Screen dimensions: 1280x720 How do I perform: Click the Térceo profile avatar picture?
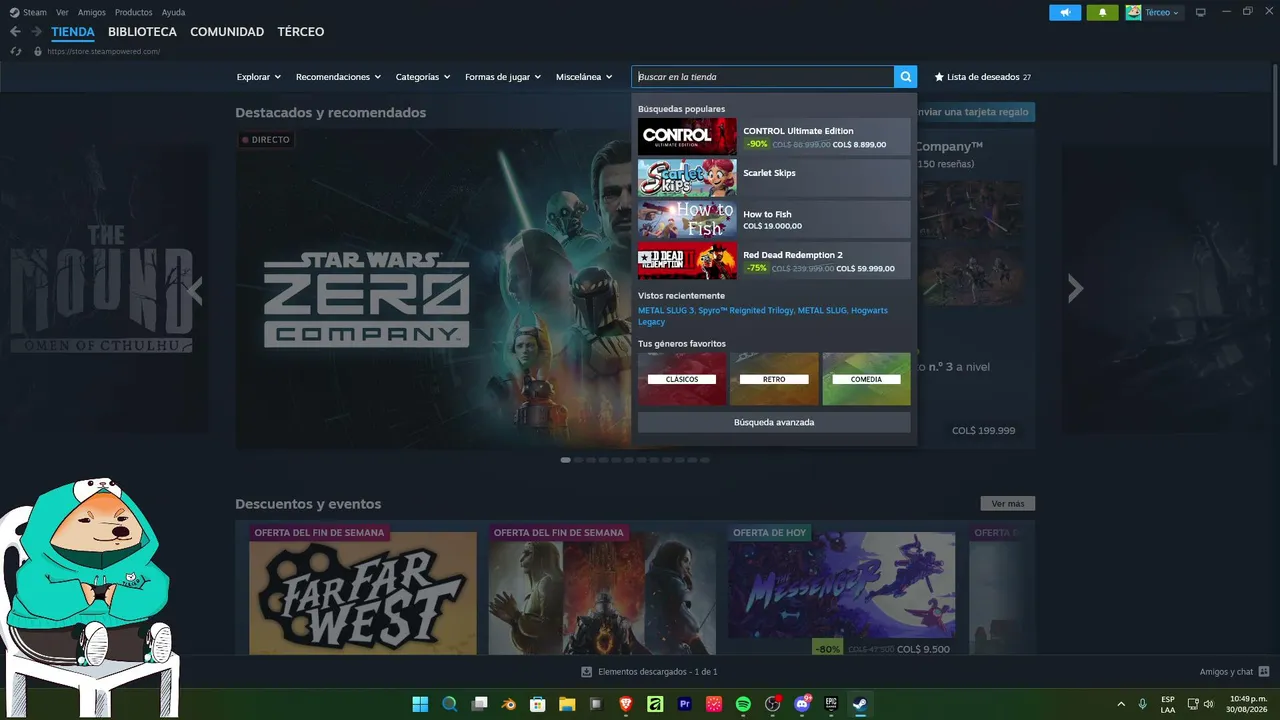pos(1133,12)
